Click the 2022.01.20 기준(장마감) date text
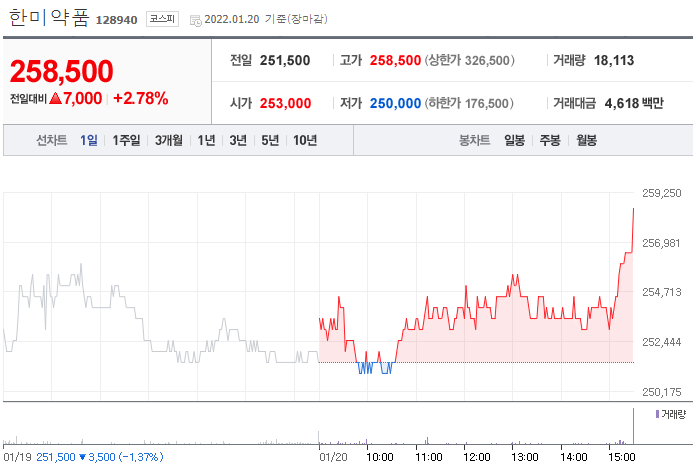The image size is (693, 473). 266,19
